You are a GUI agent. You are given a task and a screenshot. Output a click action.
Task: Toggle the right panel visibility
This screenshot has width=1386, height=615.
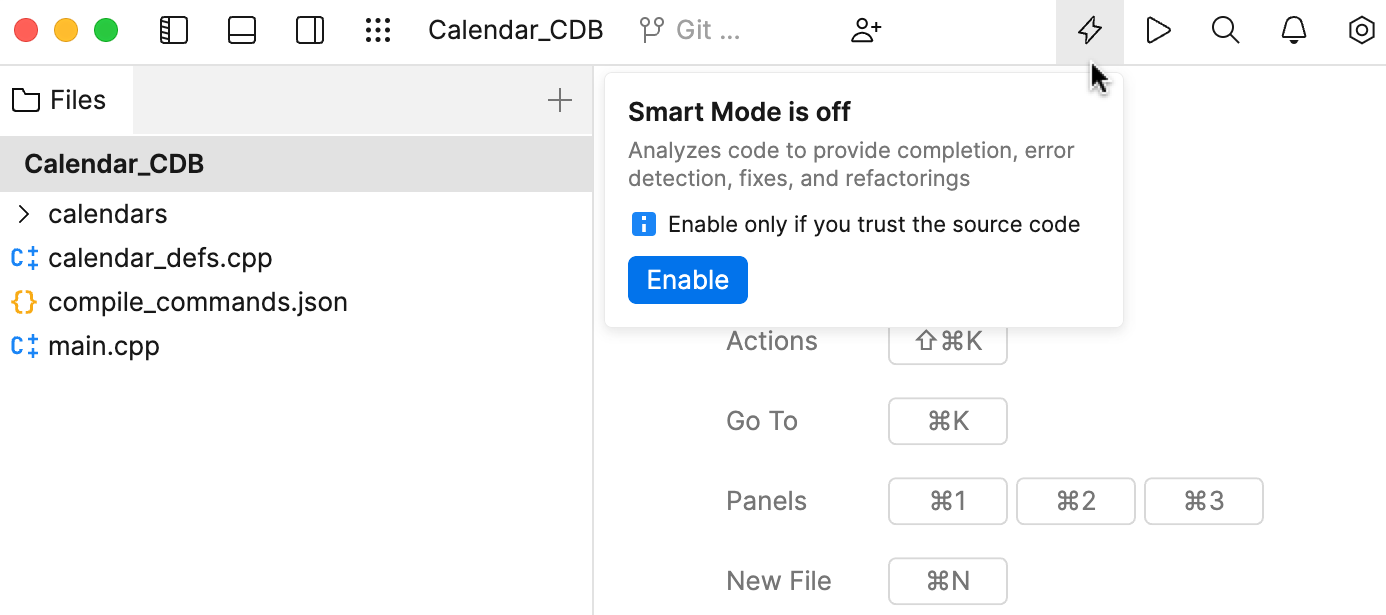point(310,30)
